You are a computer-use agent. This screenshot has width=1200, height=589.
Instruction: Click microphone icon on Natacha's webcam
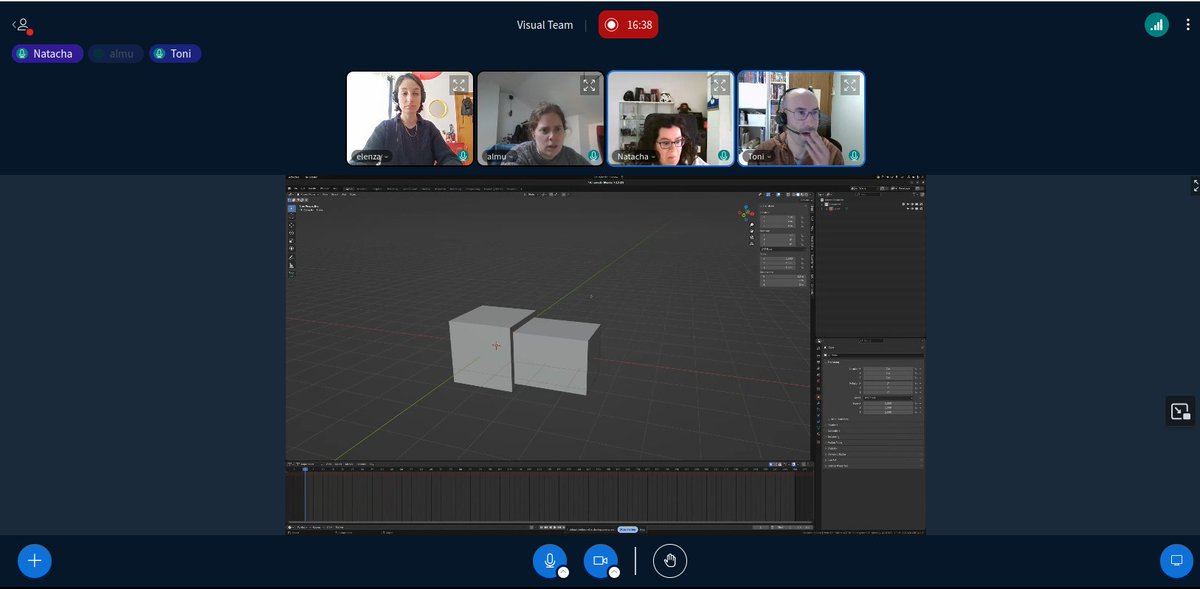pos(724,157)
